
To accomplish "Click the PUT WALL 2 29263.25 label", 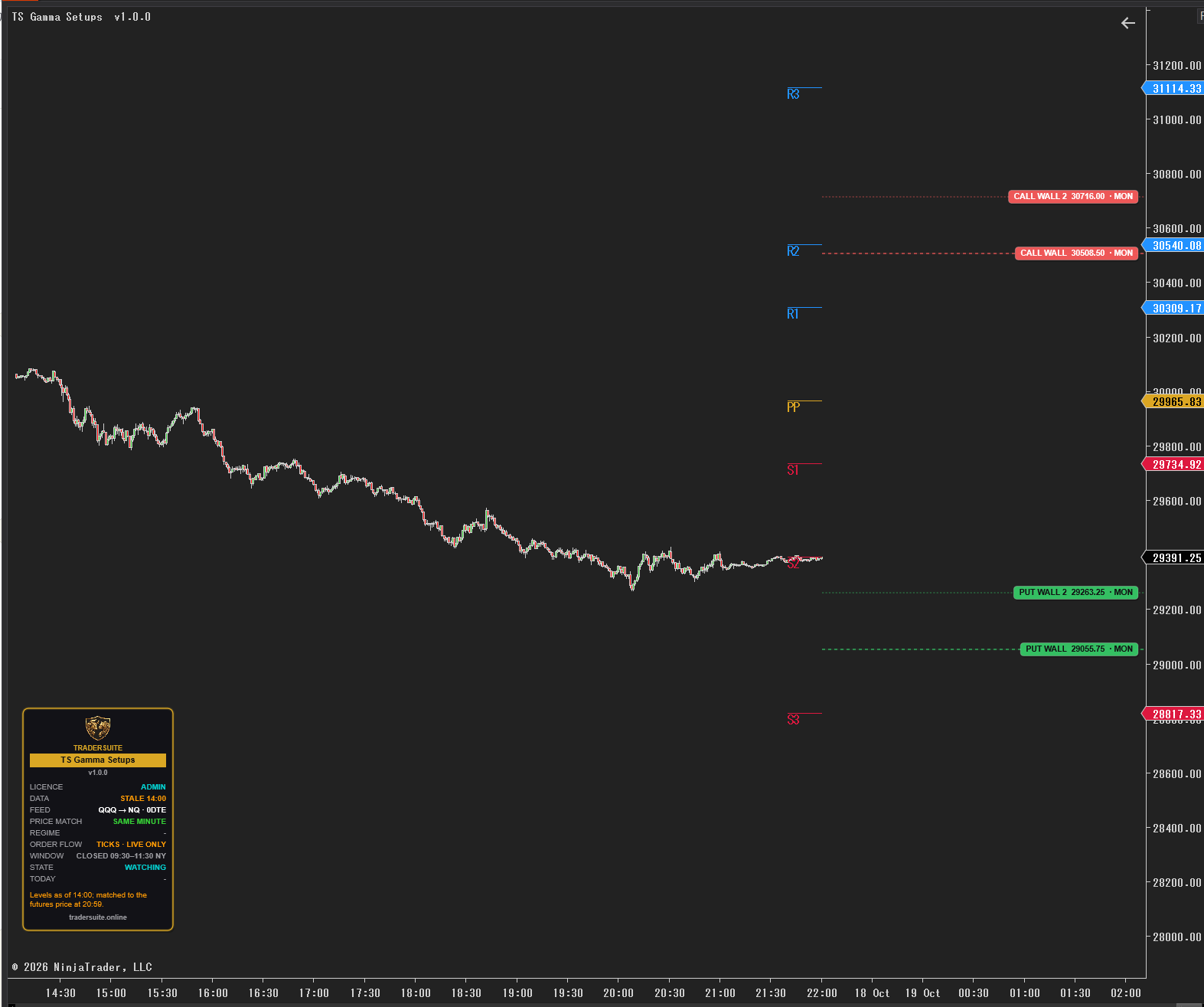I will click(x=1075, y=593).
